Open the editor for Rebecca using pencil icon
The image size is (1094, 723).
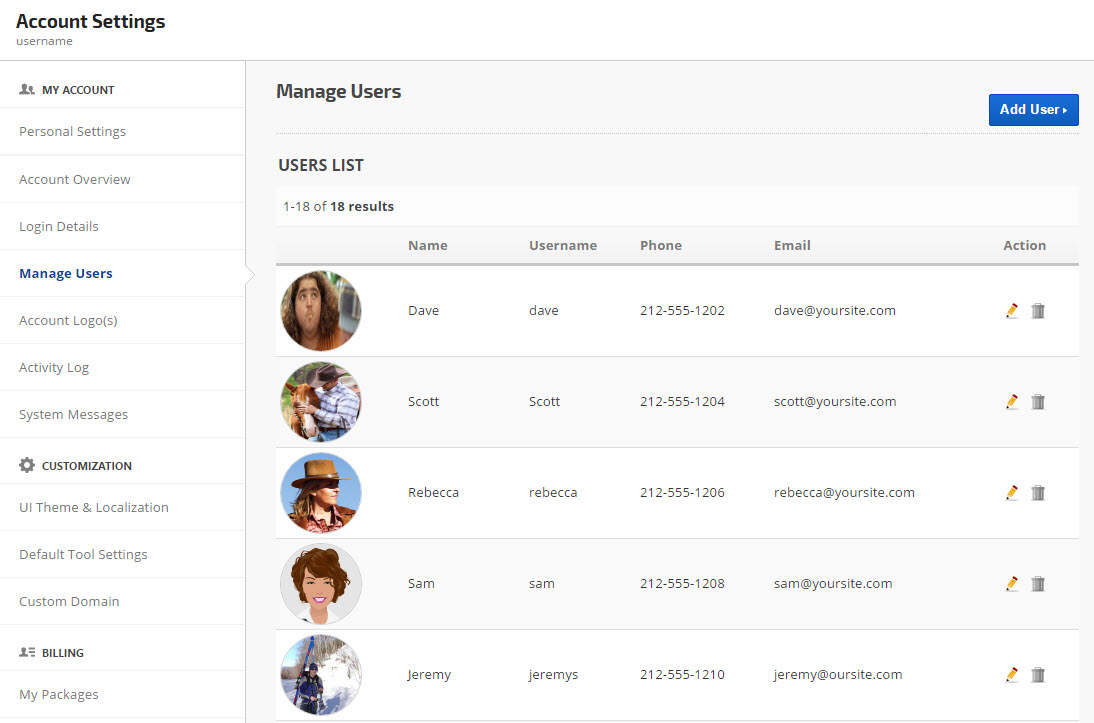point(1012,493)
